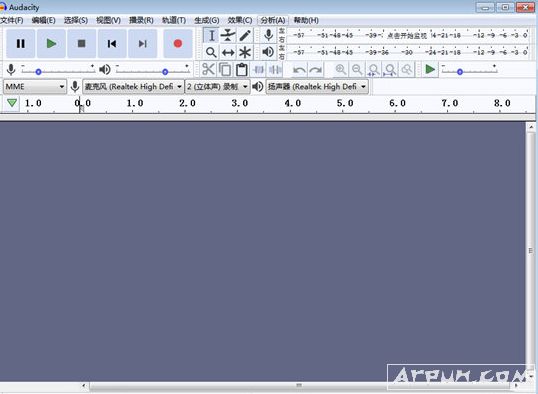Click the Silence audio icon
Image resolution: width=538 pixels, height=394 pixels.
click(275, 70)
